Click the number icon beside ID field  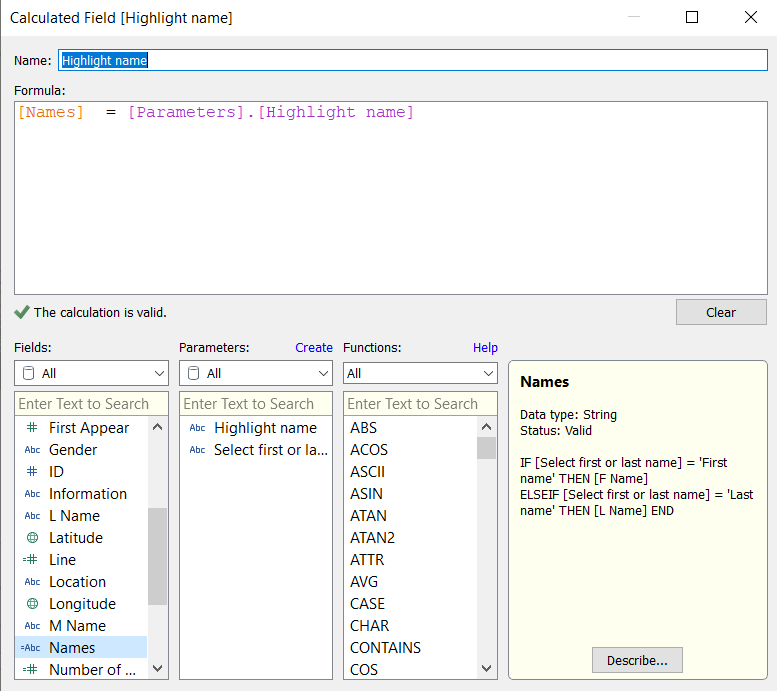click(x=32, y=472)
